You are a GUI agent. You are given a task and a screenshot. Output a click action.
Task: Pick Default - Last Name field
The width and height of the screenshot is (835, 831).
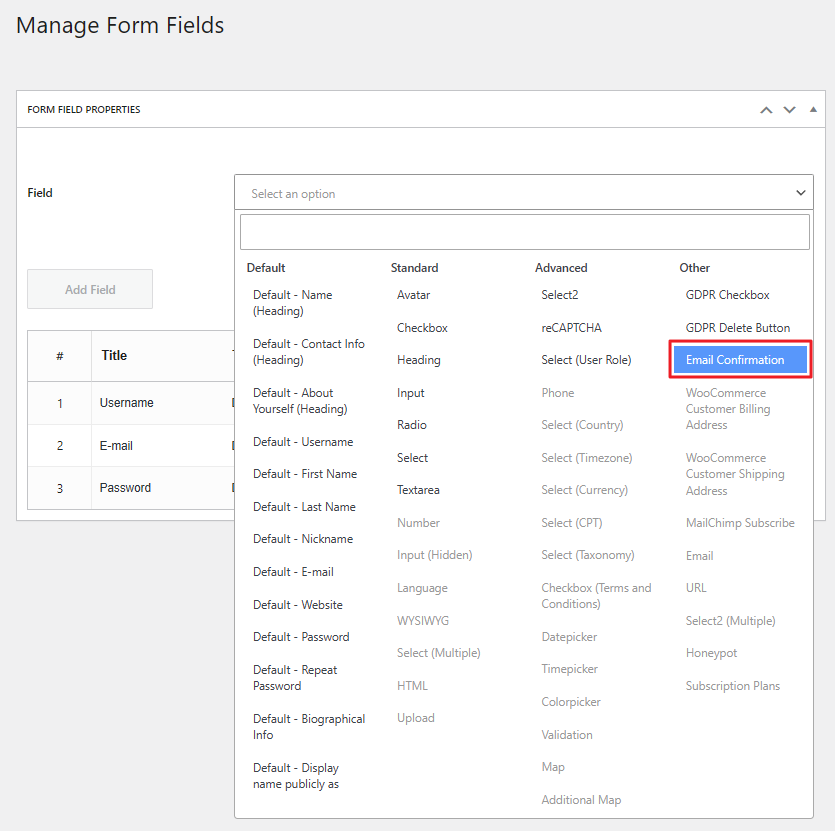304,507
